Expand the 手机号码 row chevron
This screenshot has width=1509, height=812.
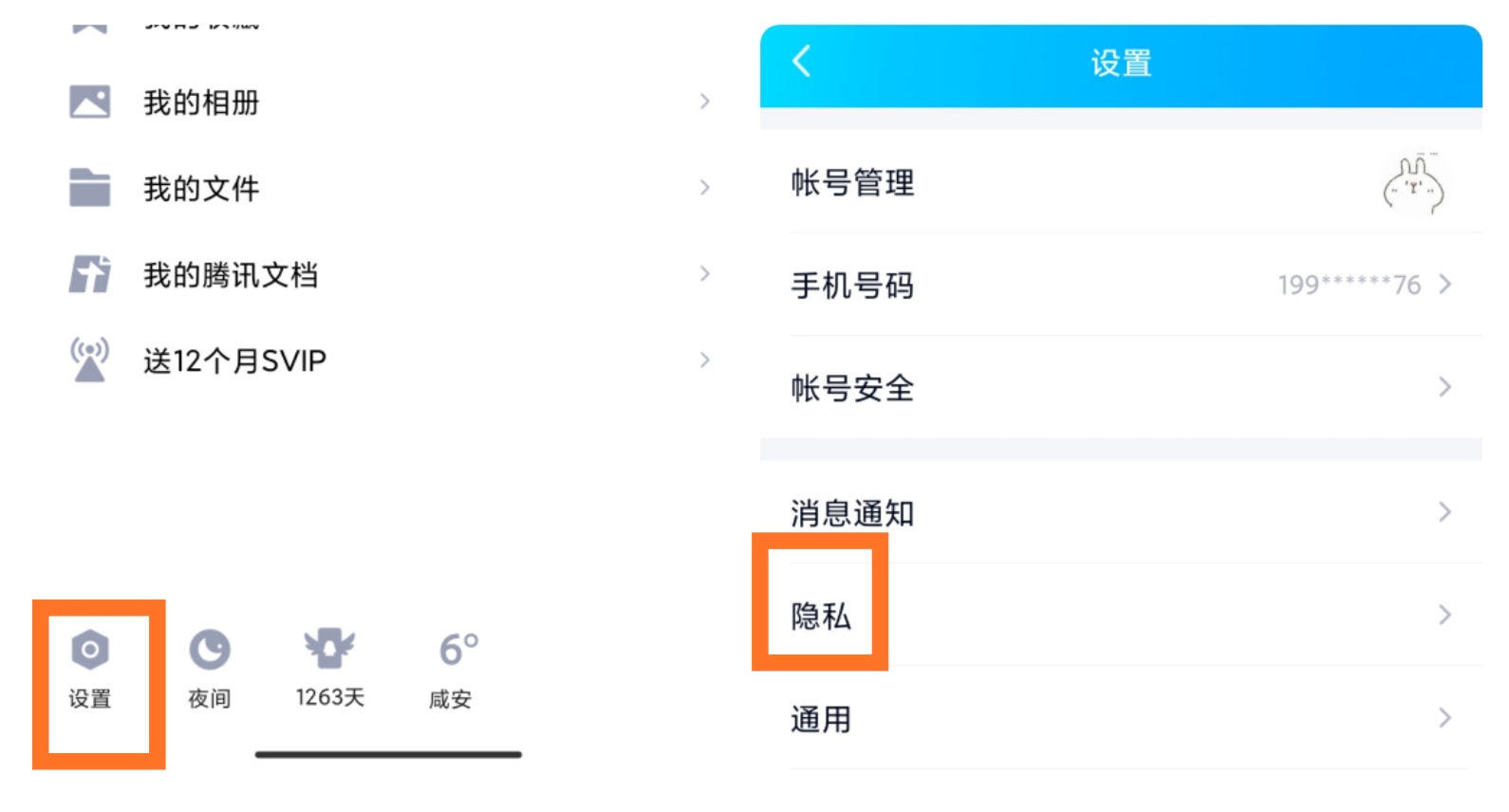click(x=1444, y=285)
